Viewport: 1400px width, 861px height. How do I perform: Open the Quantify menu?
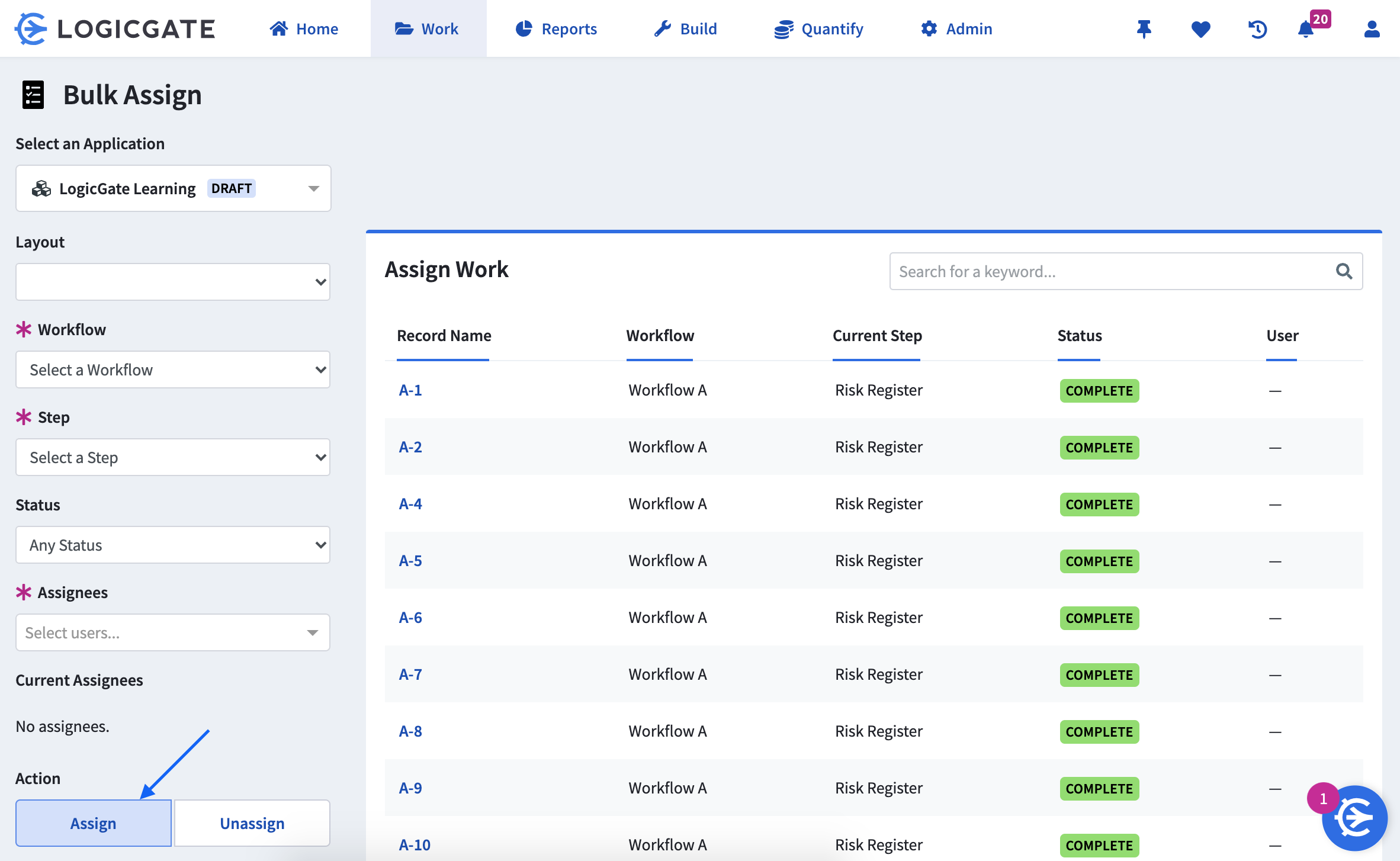point(818,28)
